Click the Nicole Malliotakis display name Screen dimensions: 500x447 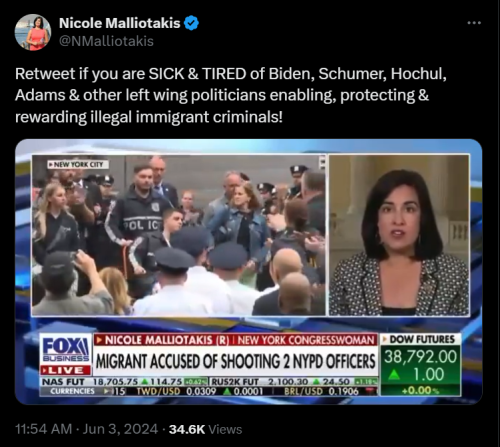[x=120, y=23]
